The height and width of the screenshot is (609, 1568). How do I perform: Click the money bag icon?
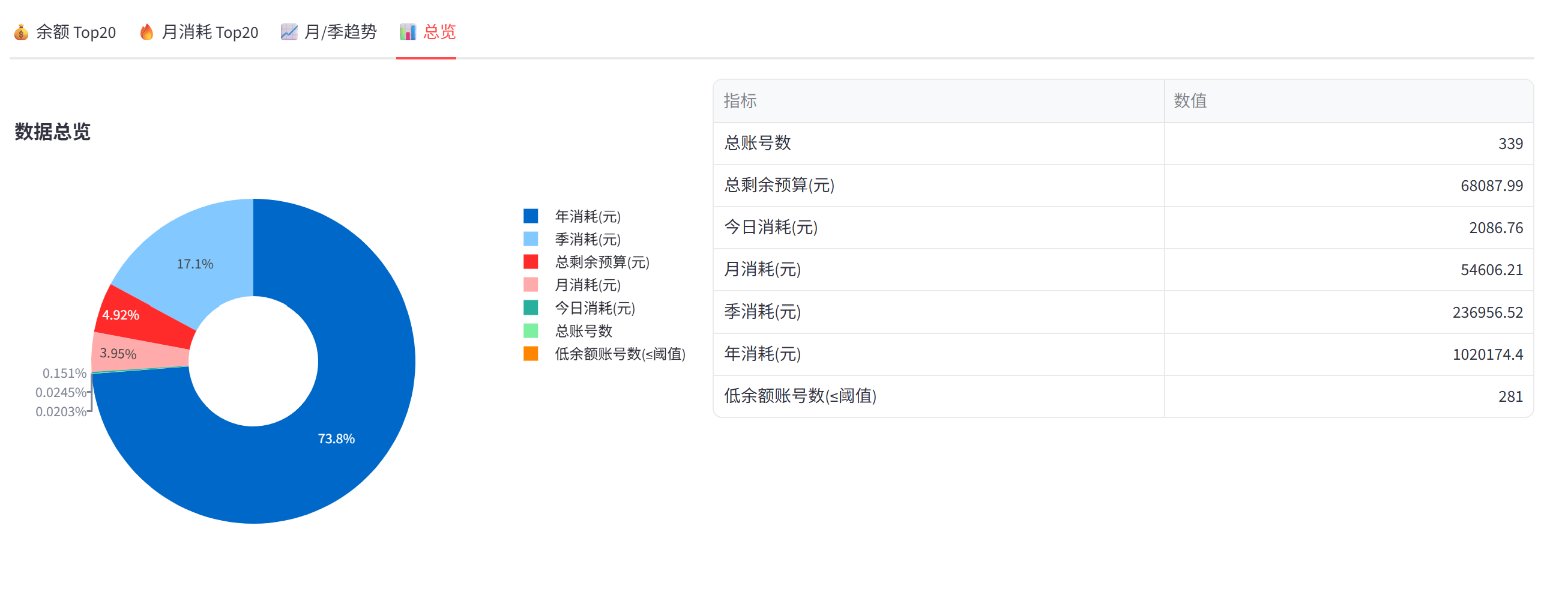click(21, 32)
